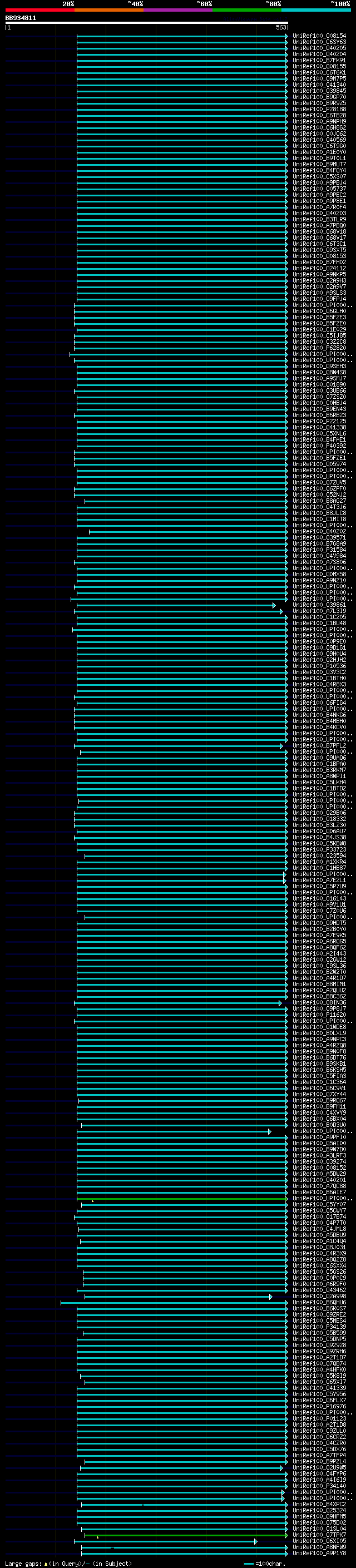Viewport: 356px width, 1568px height.
Task: Select label UniRef100_C9SL36
Action: click(x=319, y=966)
